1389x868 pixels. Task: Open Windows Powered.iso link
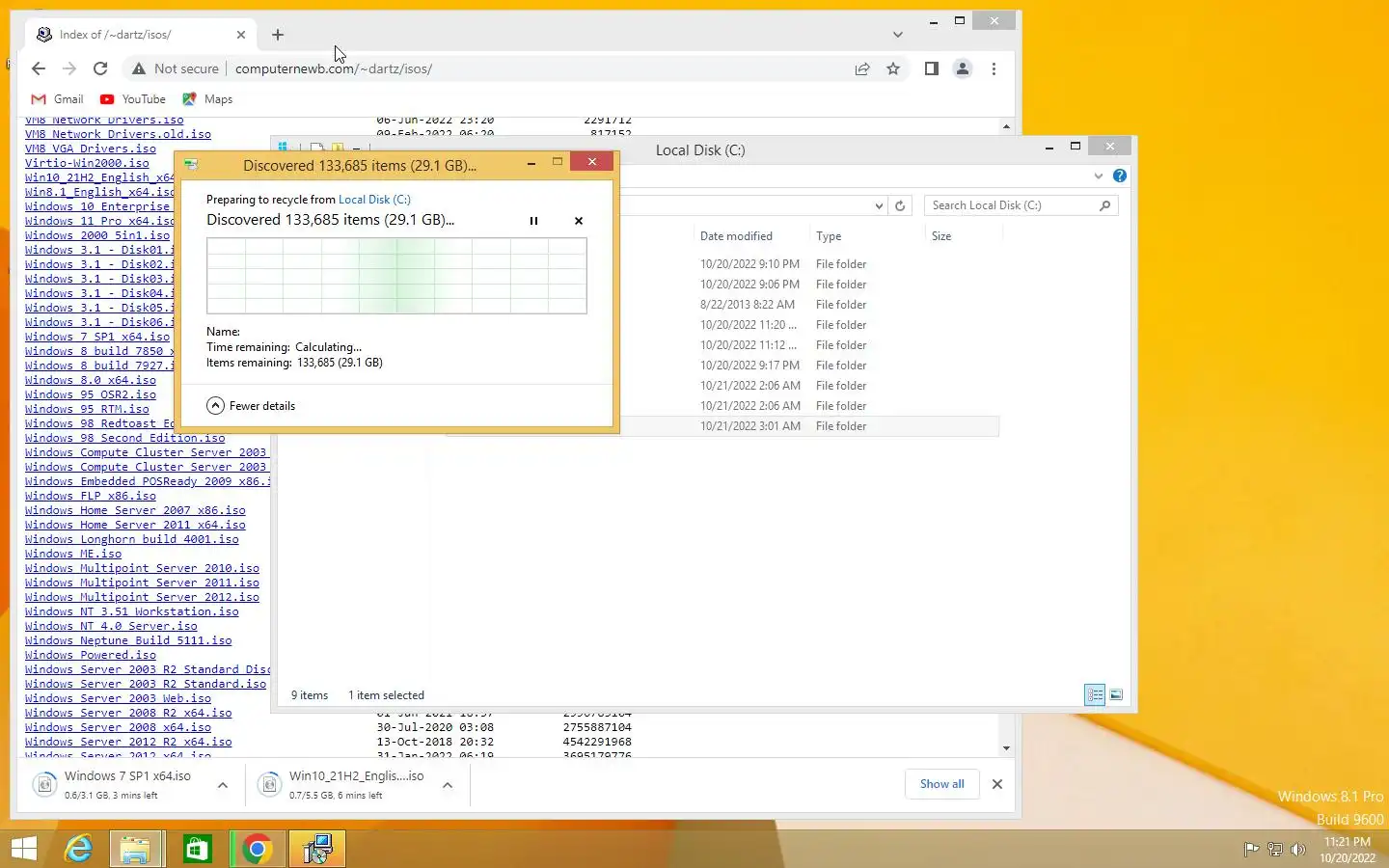click(91, 655)
